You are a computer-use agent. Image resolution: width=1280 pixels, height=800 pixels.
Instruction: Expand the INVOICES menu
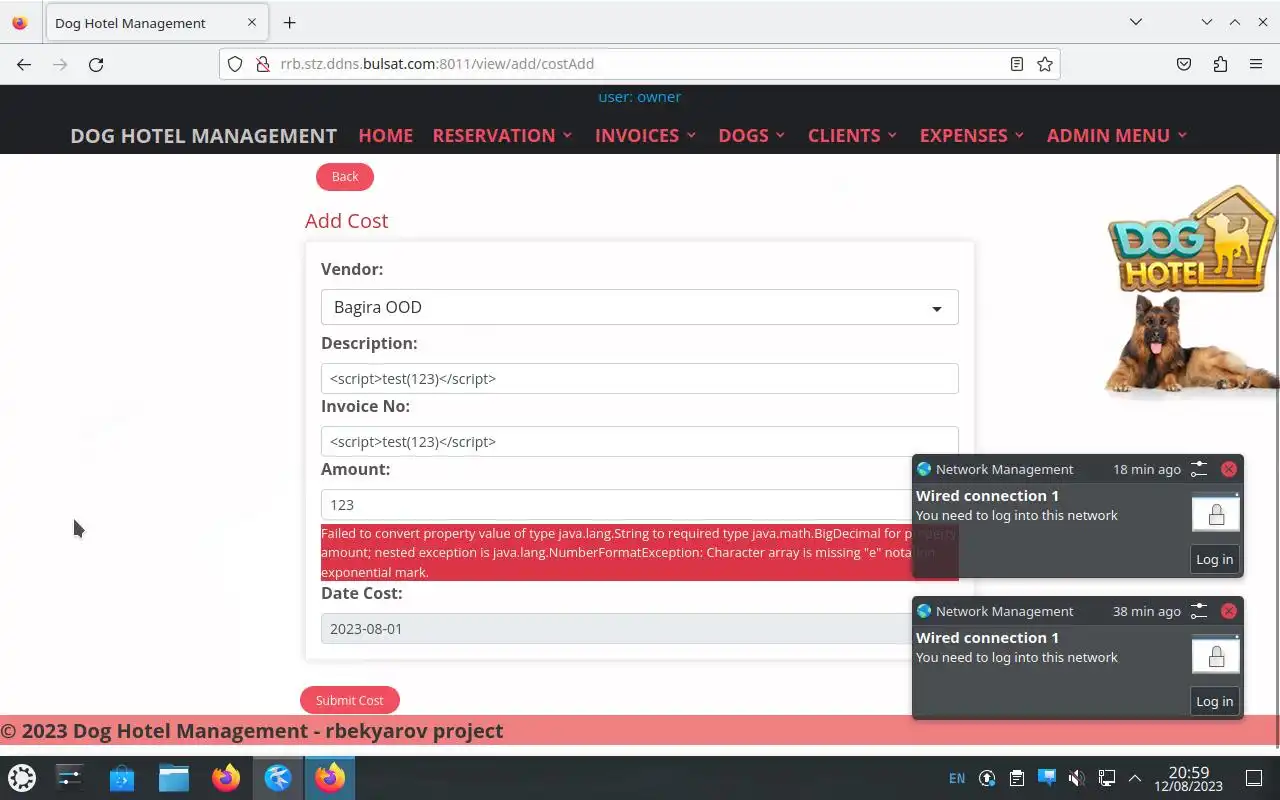tap(645, 135)
